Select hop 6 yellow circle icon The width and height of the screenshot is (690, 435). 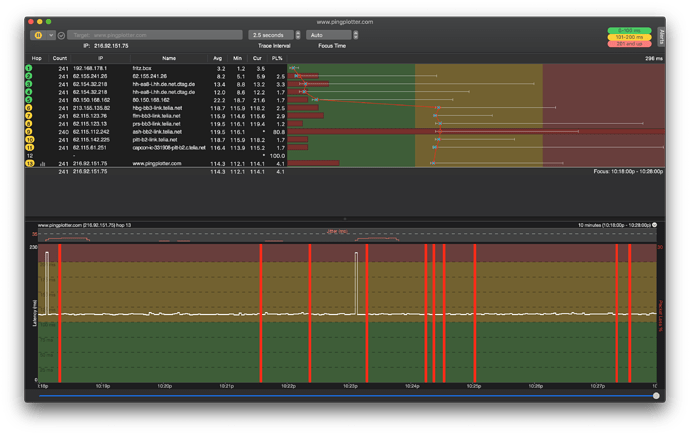pyautogui.click(x=29, y=108)
